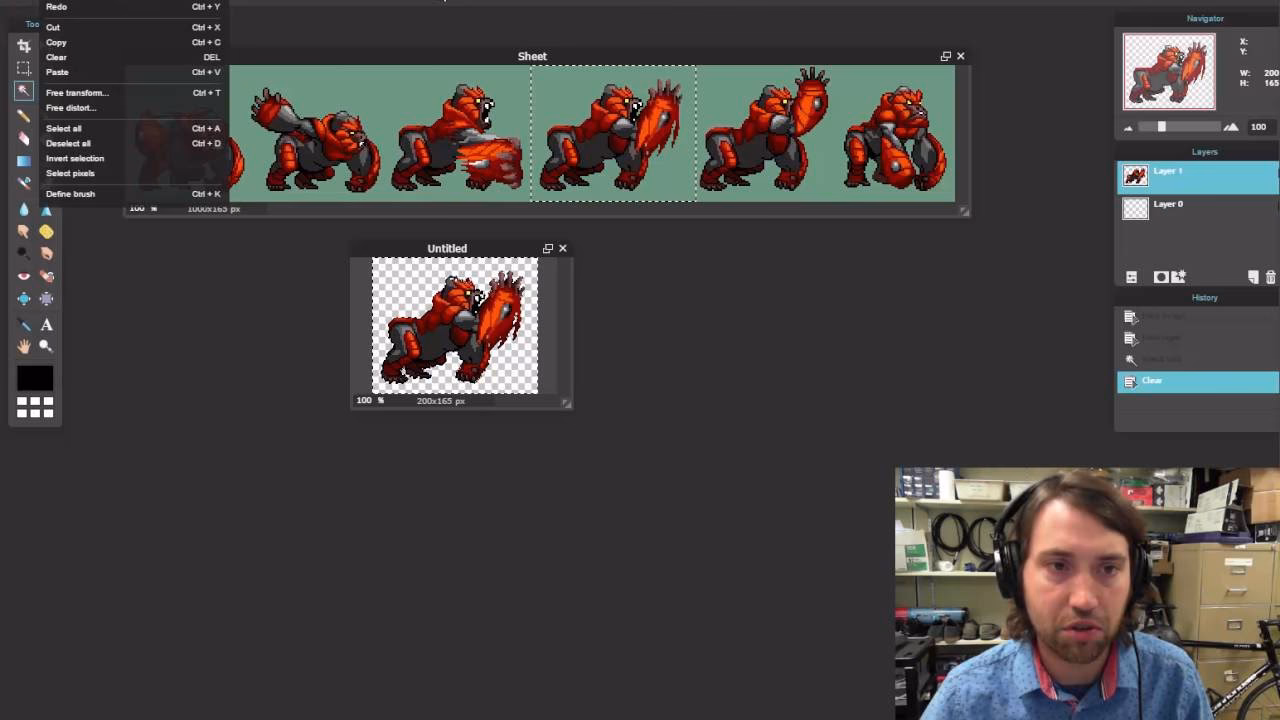
Task: Create a new layer
Action: [x=1253, y=277]
